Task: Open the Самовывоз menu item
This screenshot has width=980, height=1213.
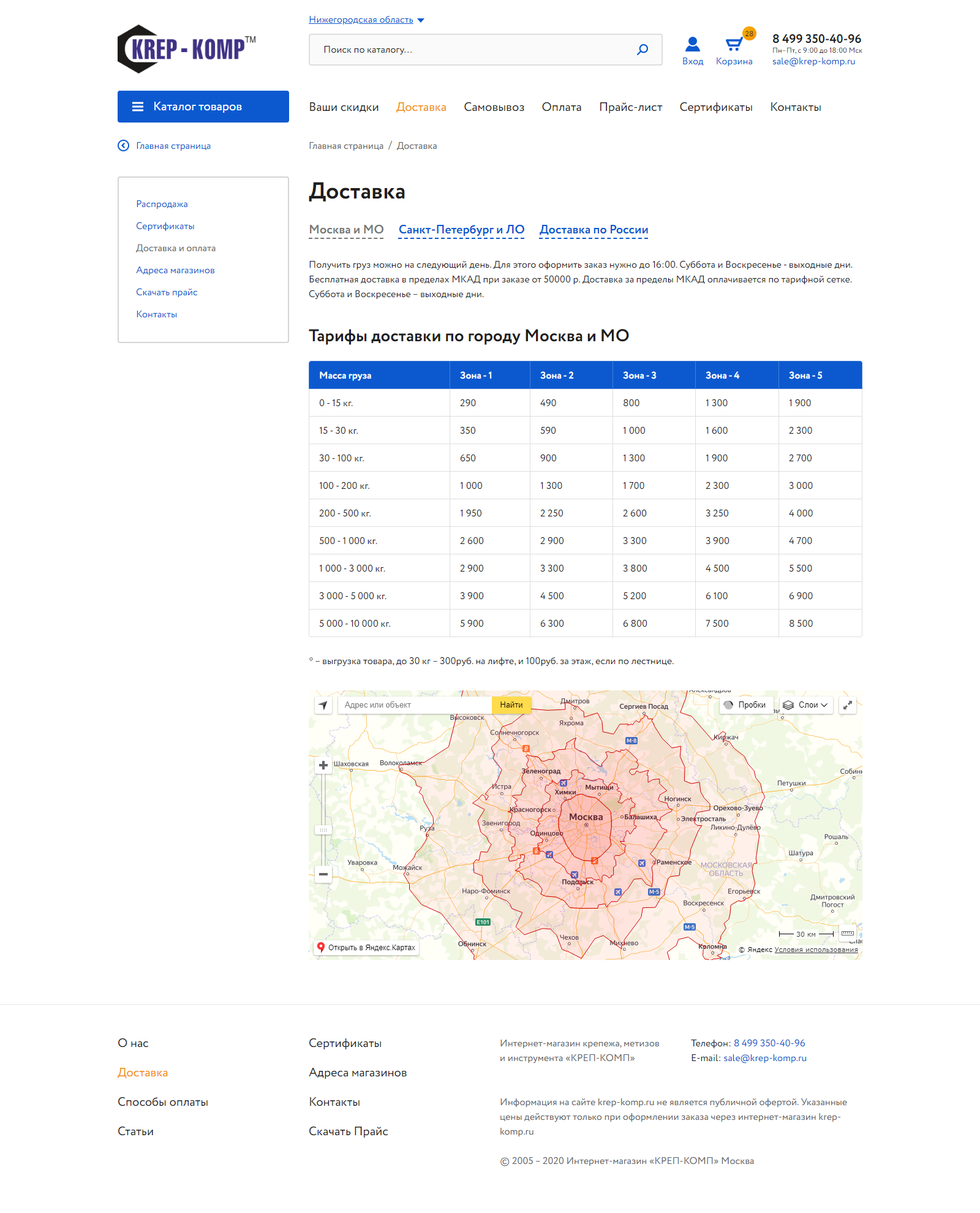Action: tap(494, 107)
